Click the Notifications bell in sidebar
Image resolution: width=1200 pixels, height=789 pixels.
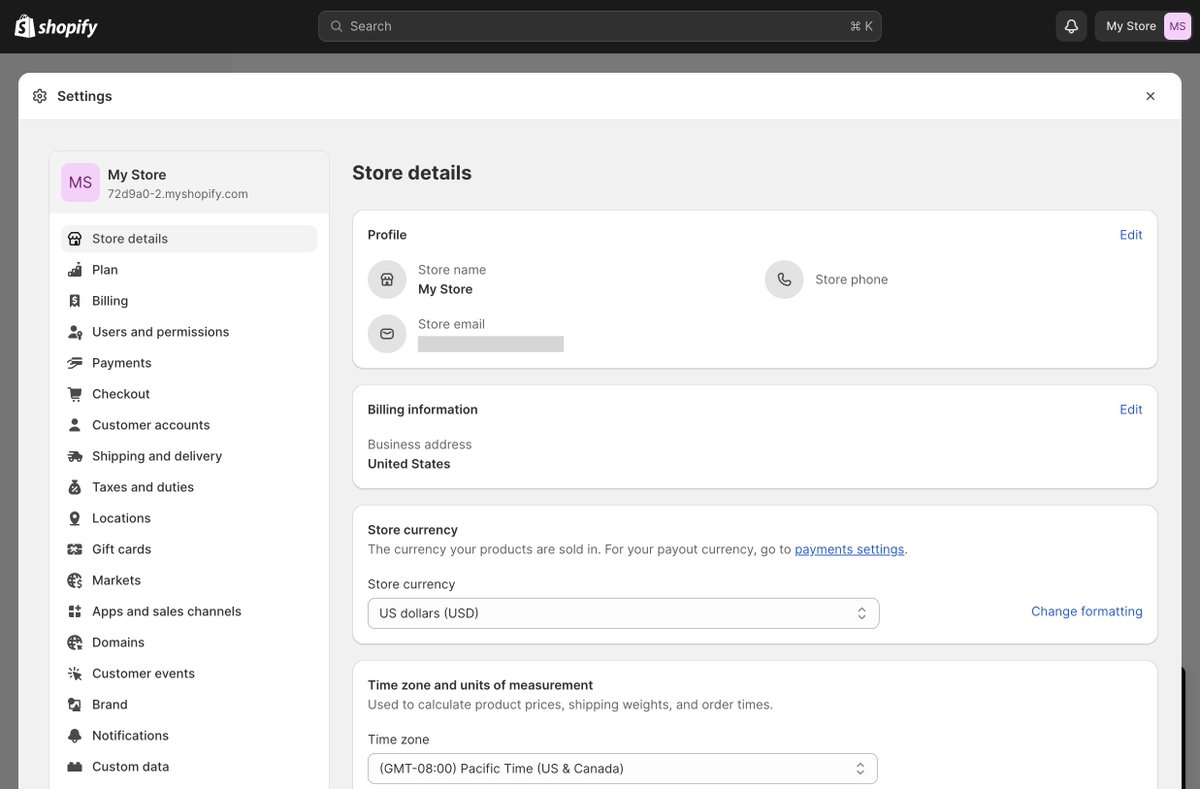coord(75,735)
